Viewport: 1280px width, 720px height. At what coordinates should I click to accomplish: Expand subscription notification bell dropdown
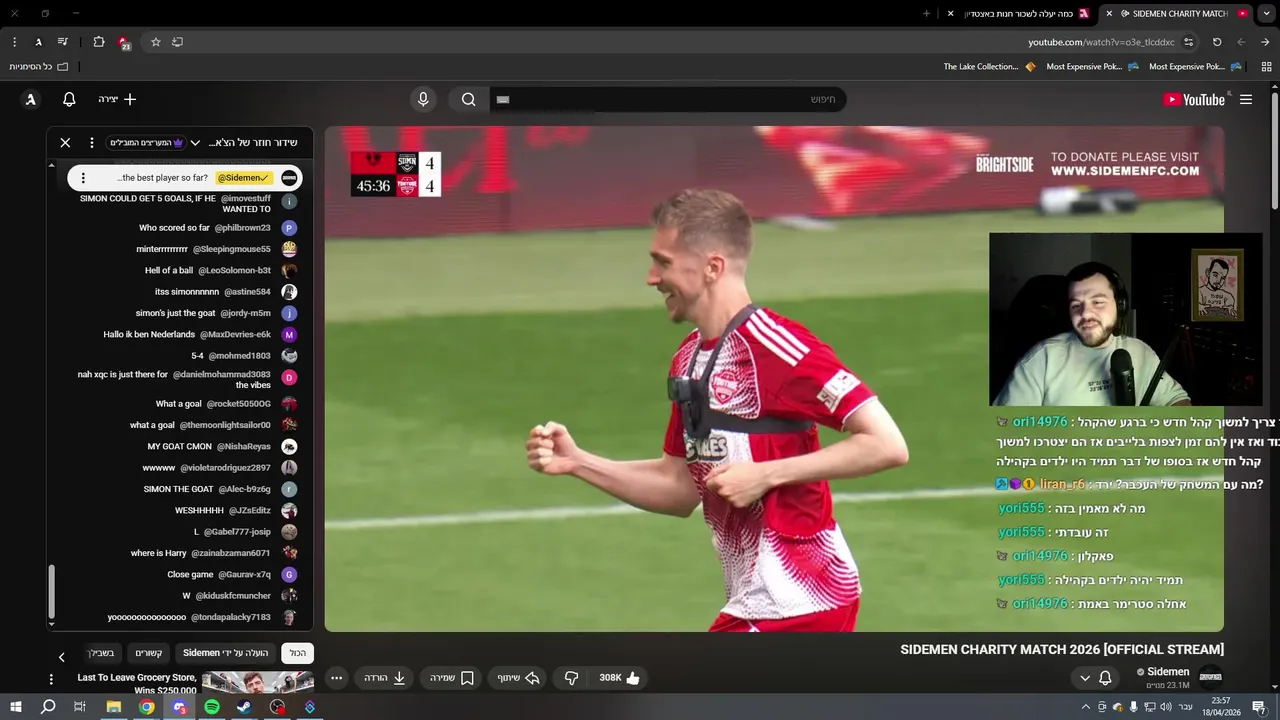(x=1095, y=677)
